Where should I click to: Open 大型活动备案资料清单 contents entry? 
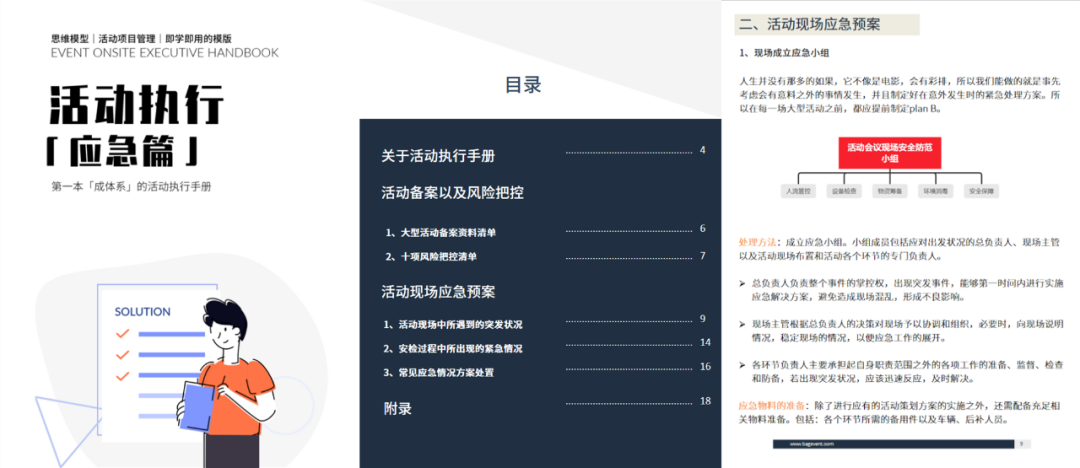coord(441,232)
